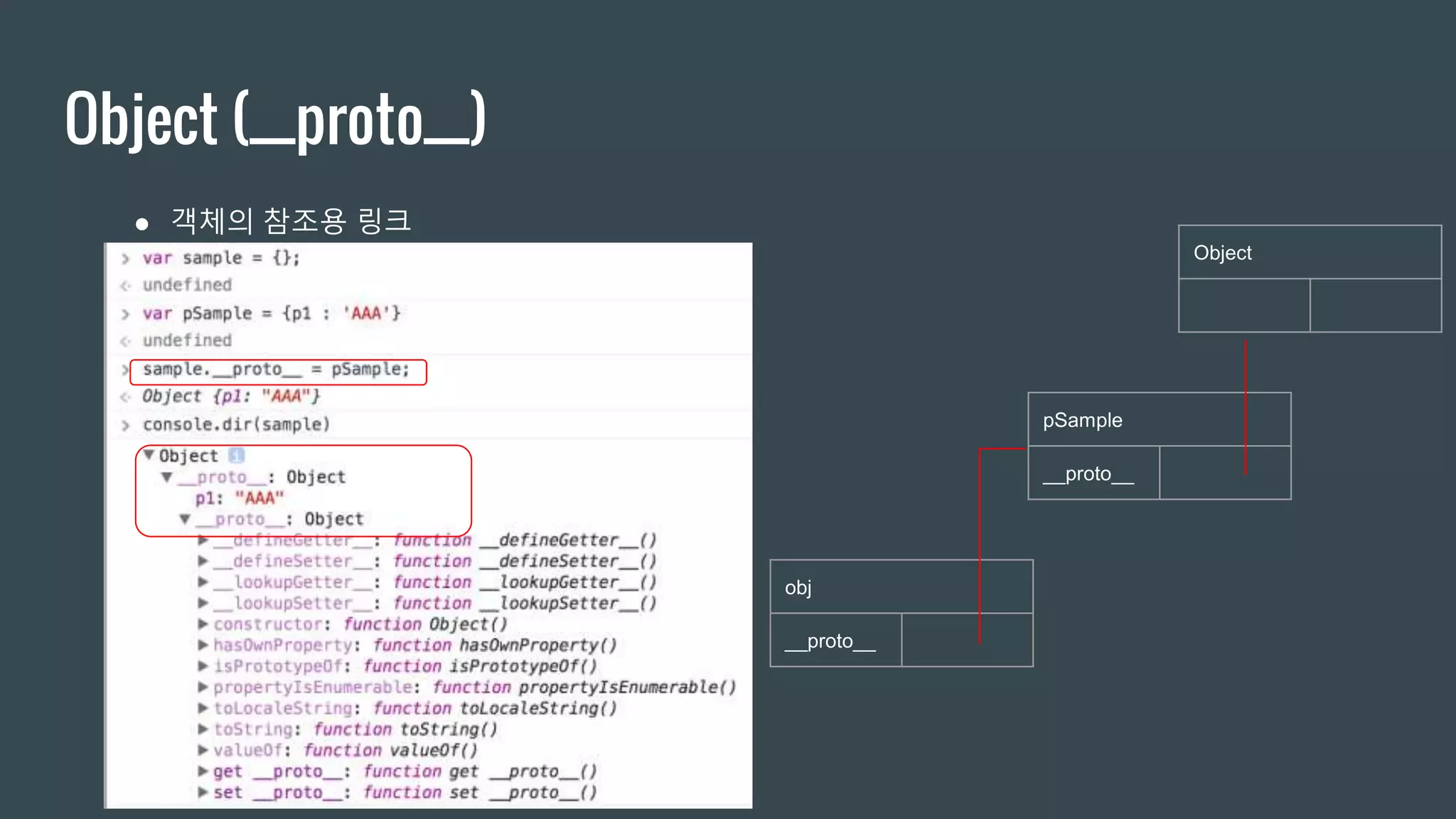Expand the hasOwnProperty function entry
Viewport: 1456px width, 819px height.
coord(203,645)
